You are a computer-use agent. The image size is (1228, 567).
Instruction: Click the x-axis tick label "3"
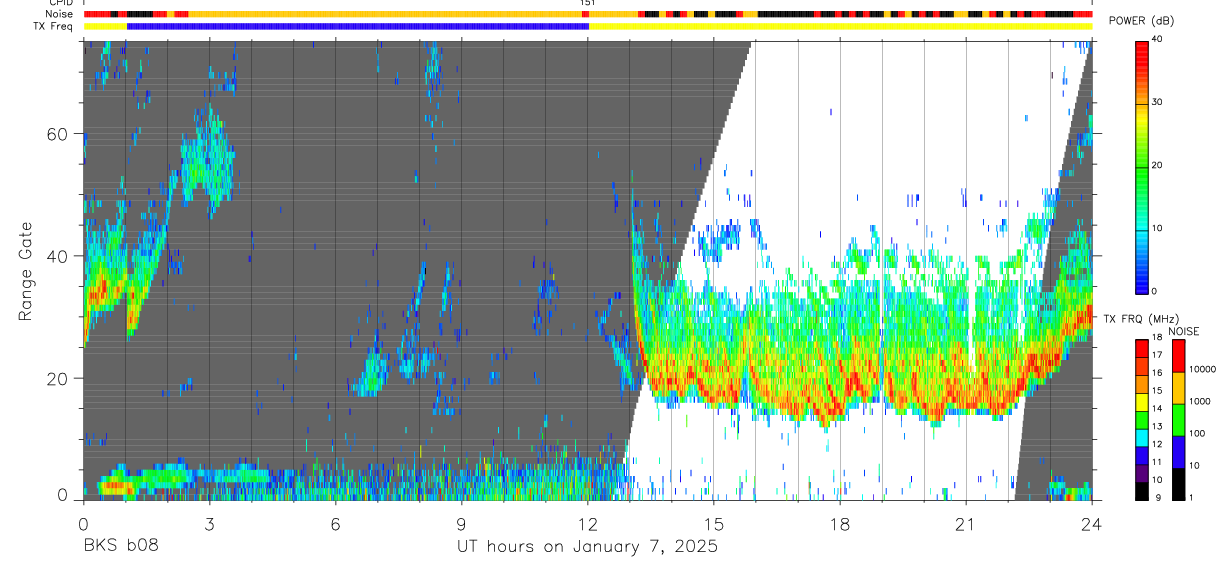209,524
